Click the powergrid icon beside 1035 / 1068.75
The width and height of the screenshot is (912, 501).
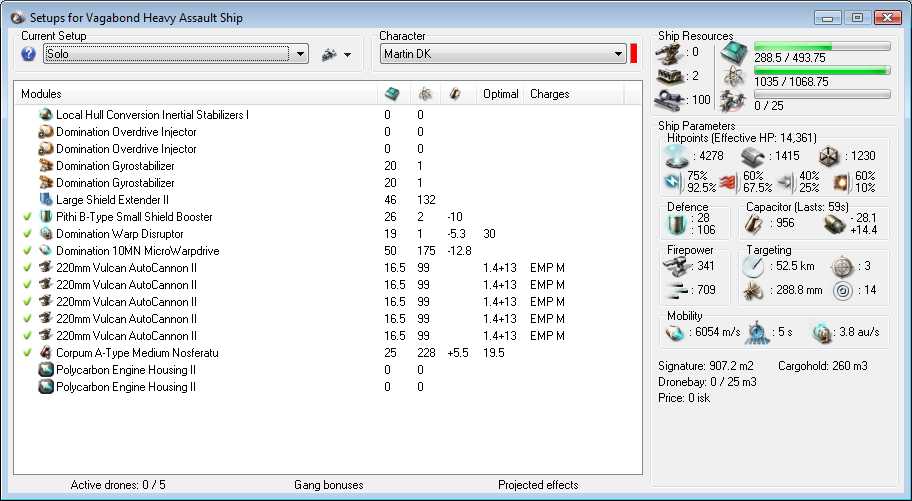(734, 77)
